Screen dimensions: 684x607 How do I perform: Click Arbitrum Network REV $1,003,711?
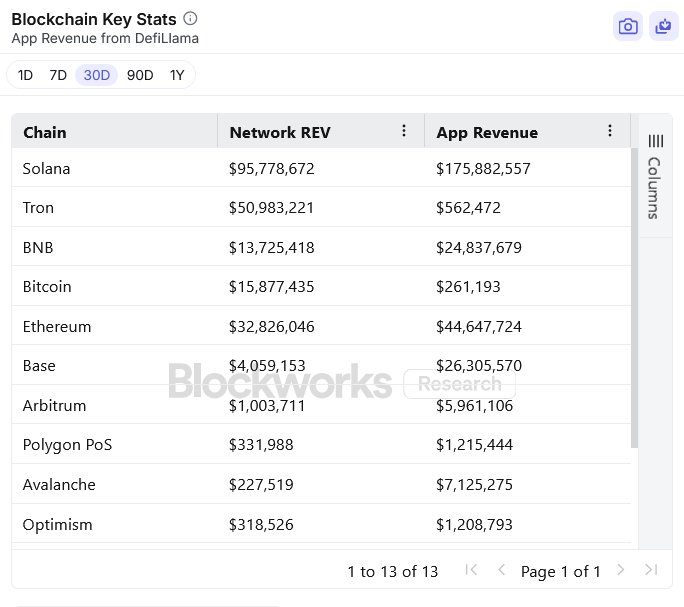(267, 406)
